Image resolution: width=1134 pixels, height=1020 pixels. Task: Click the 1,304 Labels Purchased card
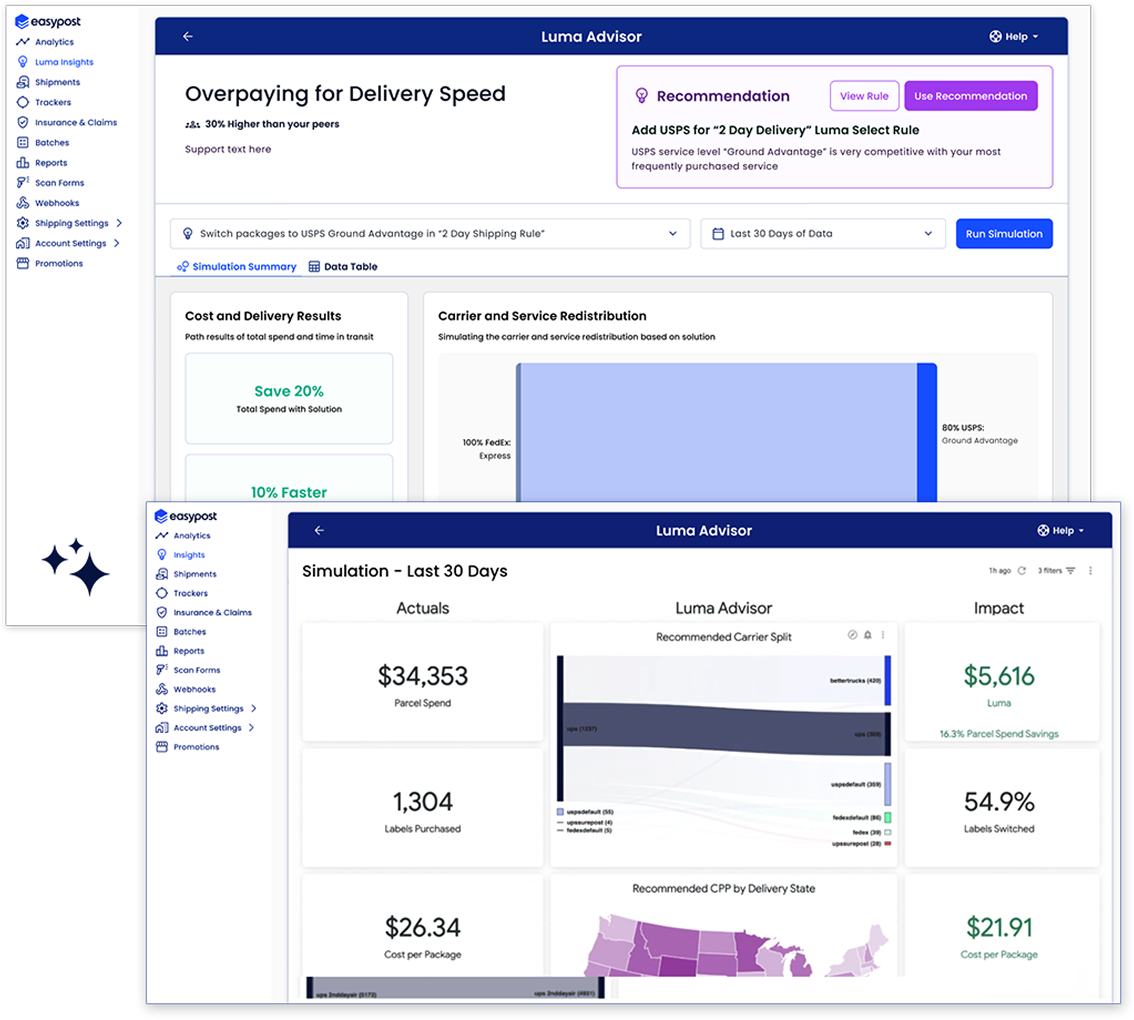[422, 808]
